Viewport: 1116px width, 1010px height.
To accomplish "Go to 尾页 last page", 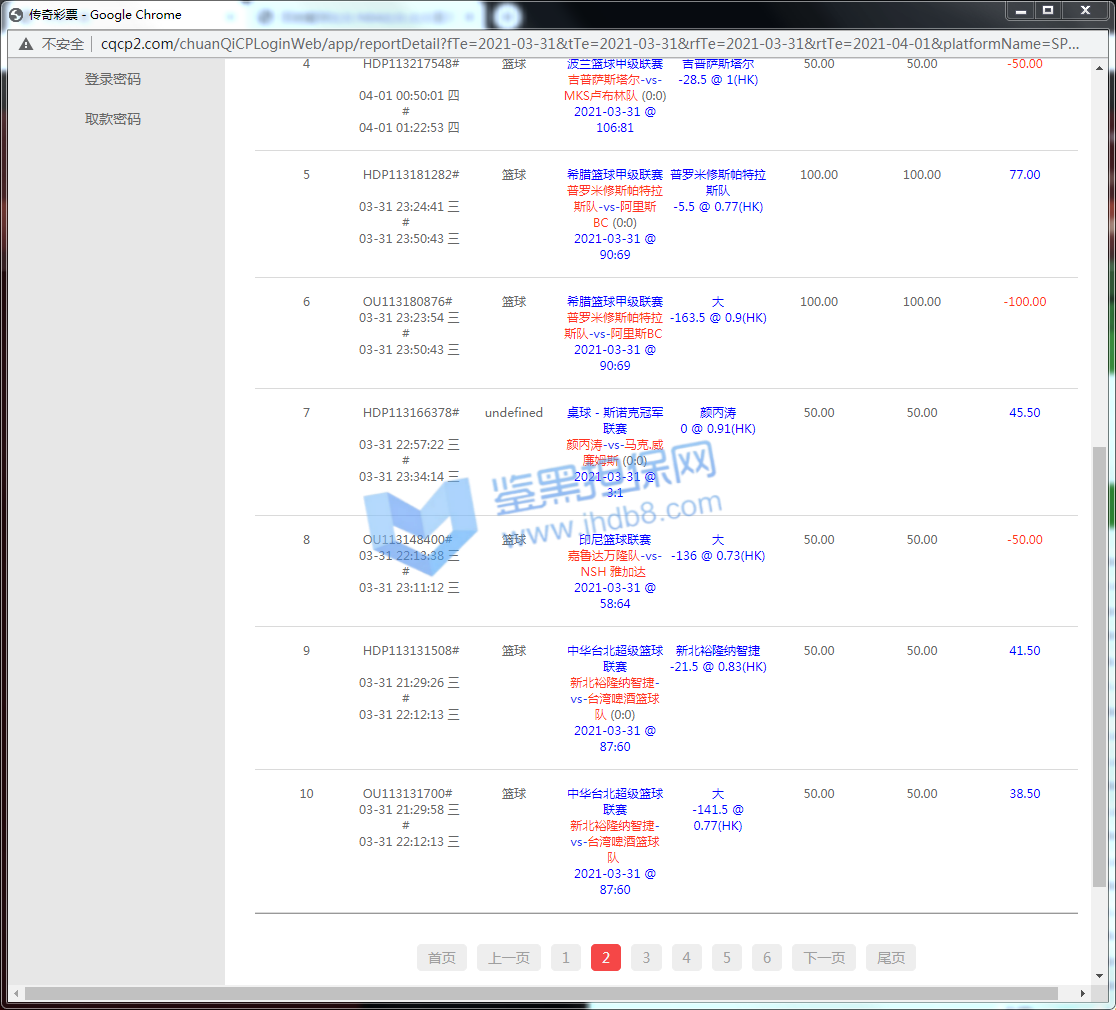I will (x=890, y=958).
